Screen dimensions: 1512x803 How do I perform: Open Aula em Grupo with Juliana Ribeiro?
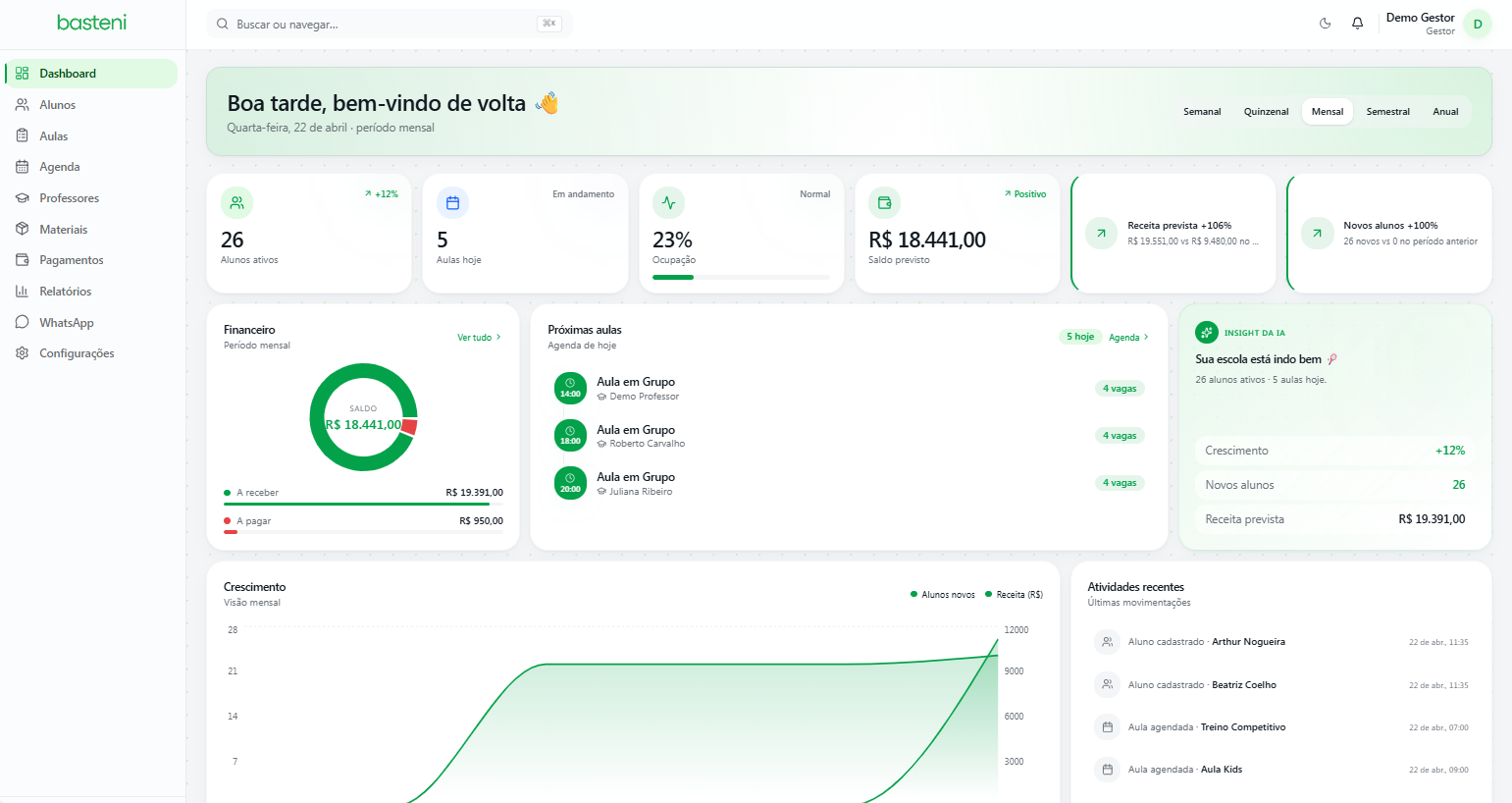click(849, 483)
